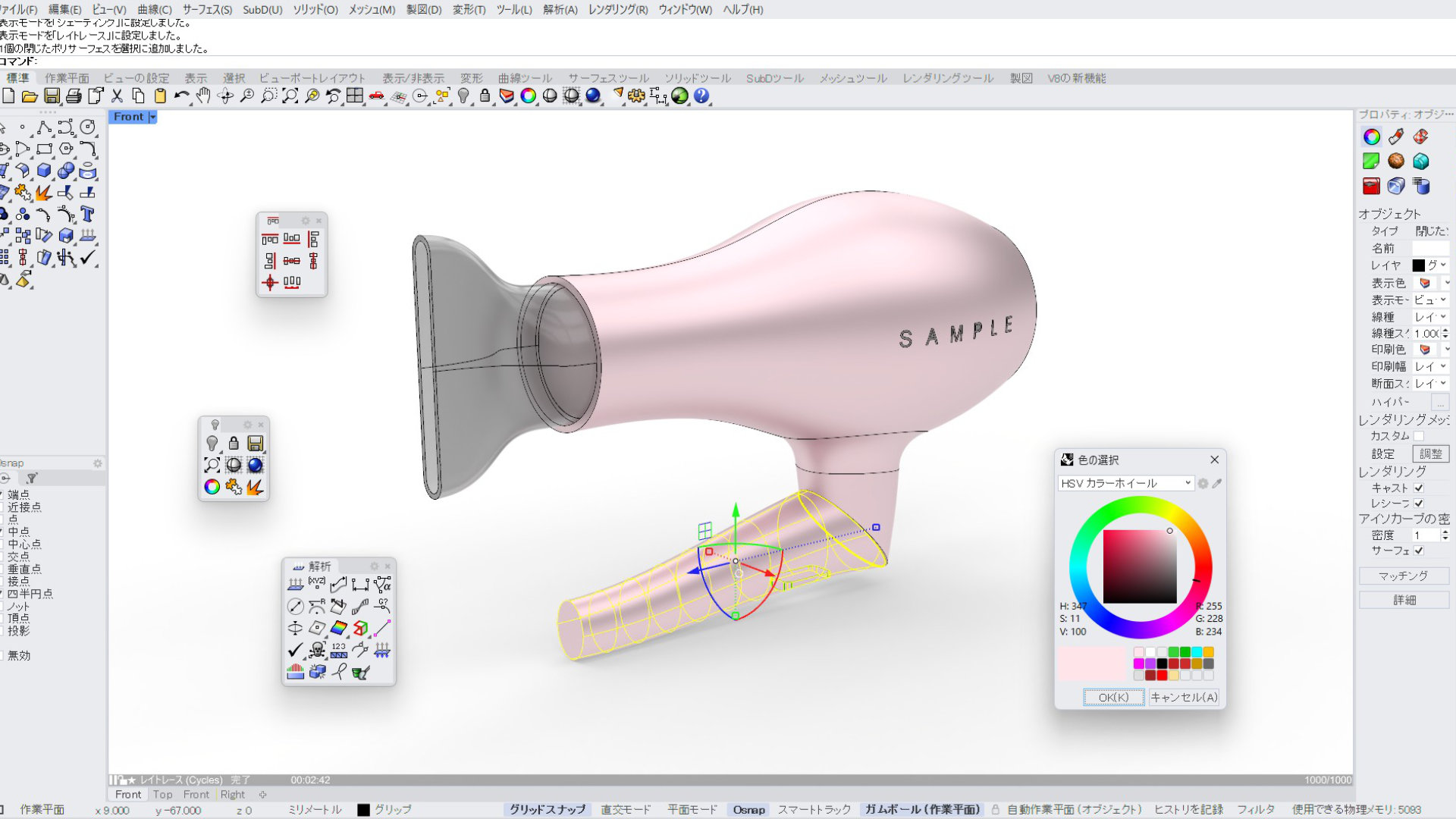Select the Text object tool in sidebar

[x=87, y=215]
